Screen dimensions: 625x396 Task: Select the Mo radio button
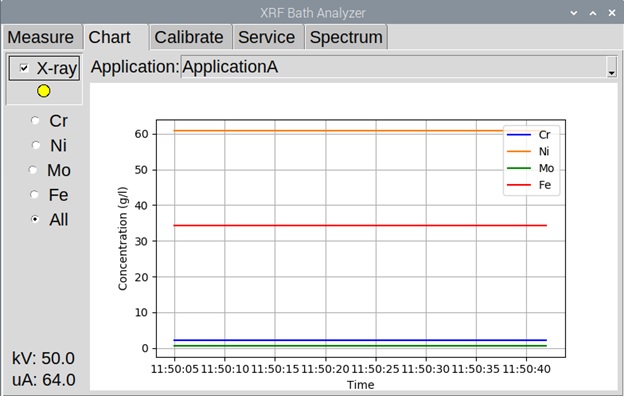[x=33, y=170]
